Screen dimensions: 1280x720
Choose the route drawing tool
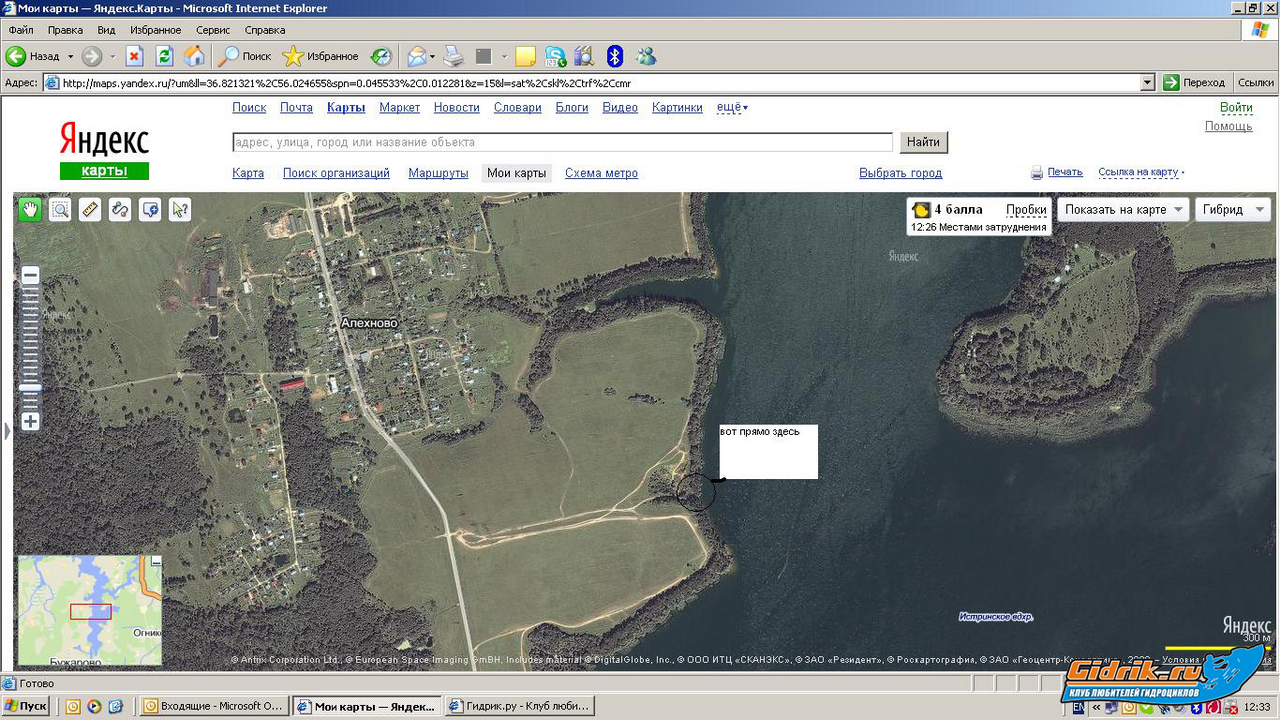pos(120,210)
